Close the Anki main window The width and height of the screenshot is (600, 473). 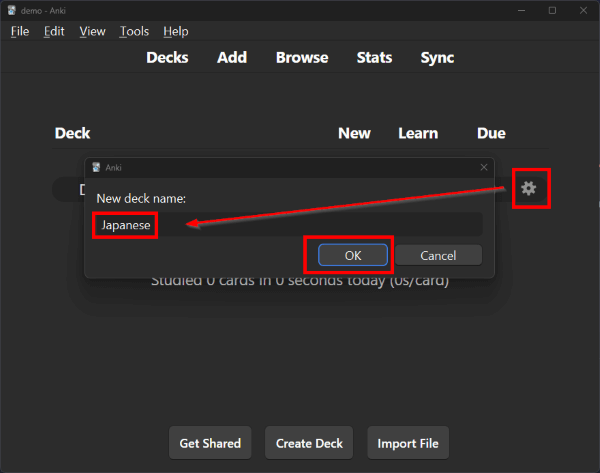(583, 10)
